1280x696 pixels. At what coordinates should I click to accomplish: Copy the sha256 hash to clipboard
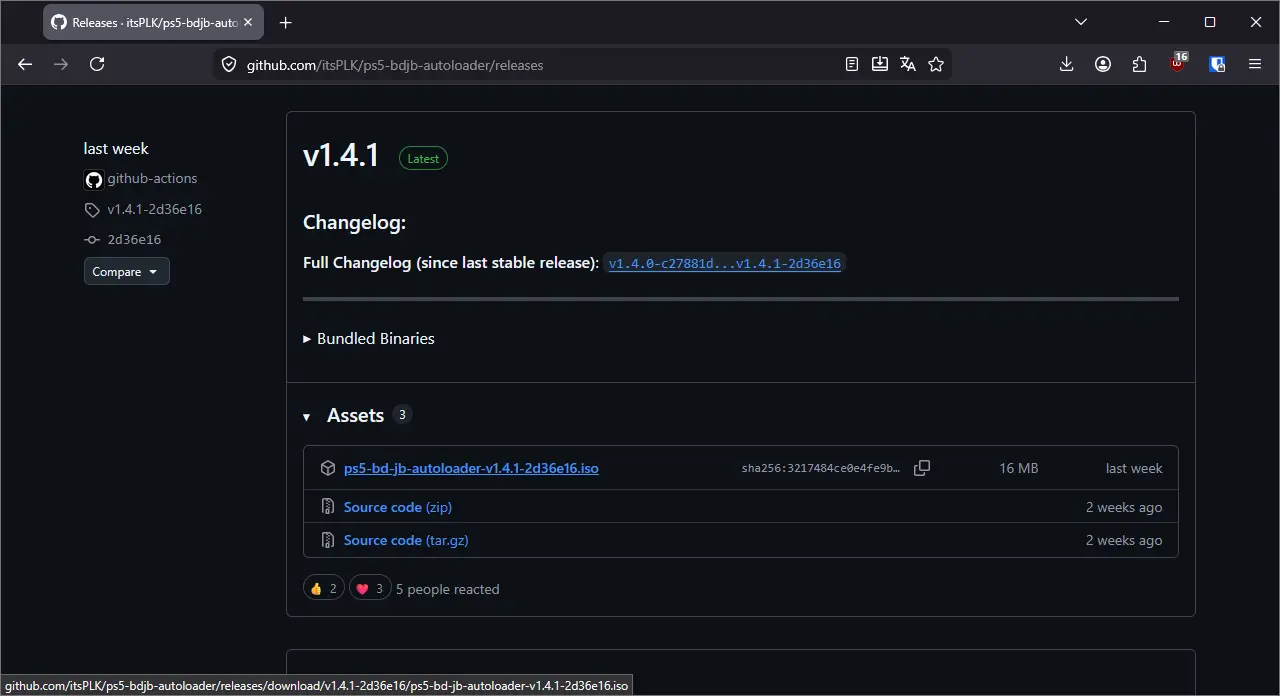click(922, 468)
